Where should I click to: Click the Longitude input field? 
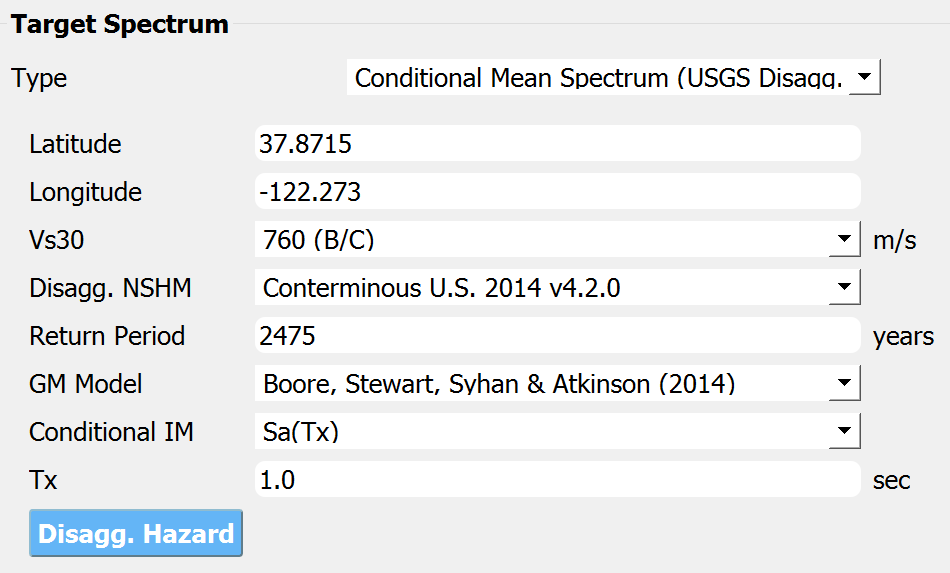[557, 191]
